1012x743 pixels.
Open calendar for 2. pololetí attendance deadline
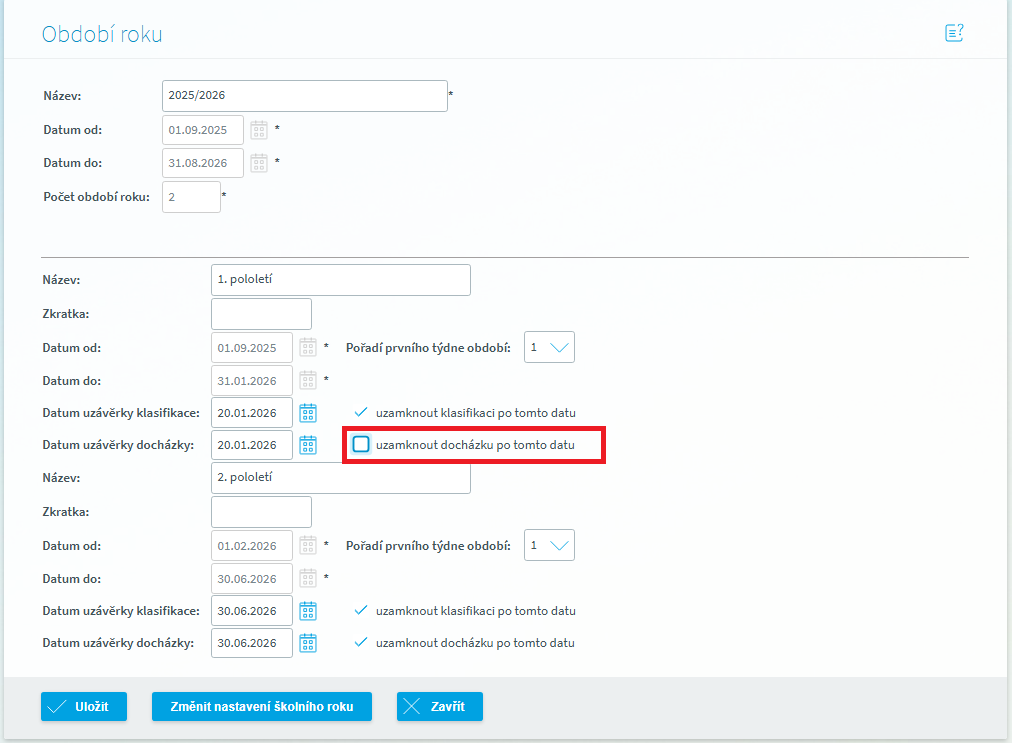308,642
